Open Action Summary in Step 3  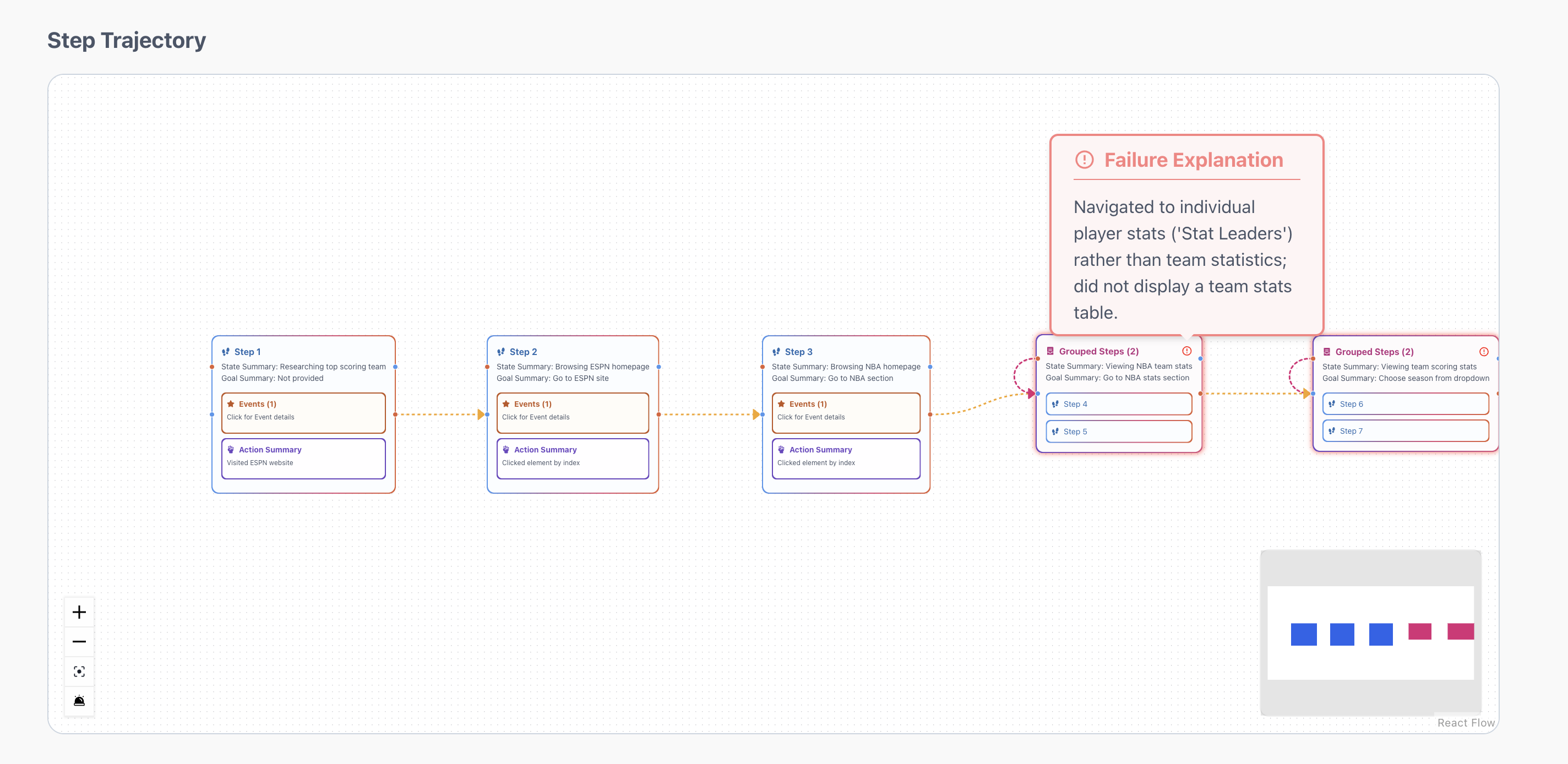[x=846, y=458]
